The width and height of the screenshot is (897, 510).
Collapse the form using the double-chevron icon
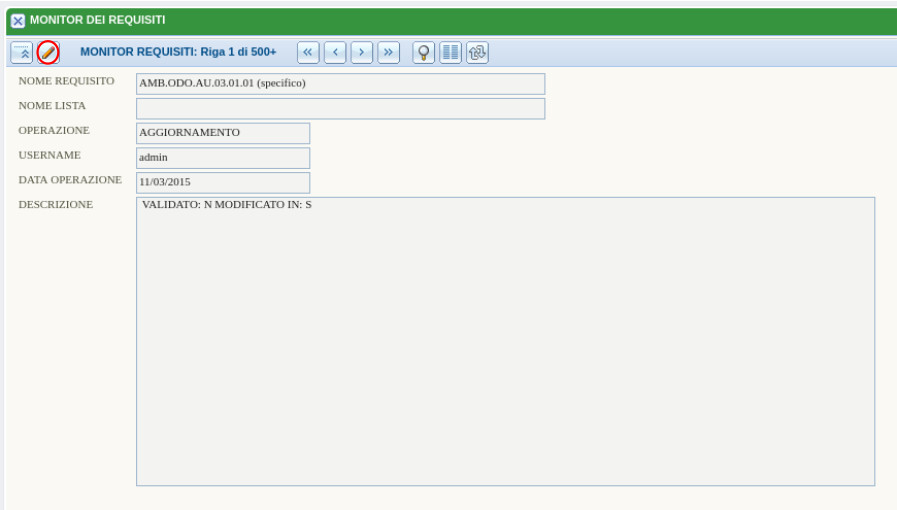pos(22,52)
